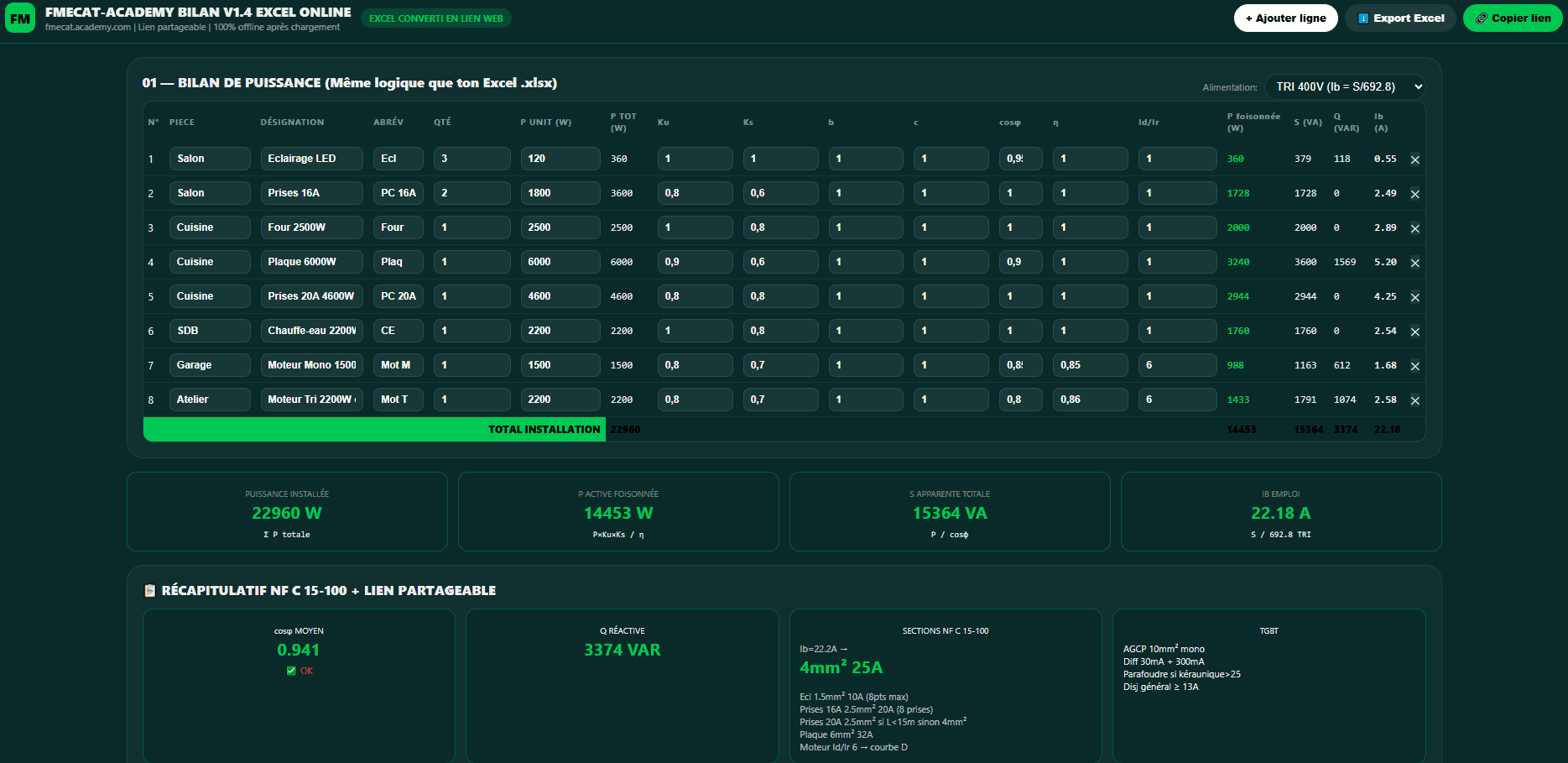
Task: Edit efficiency field showing 0,85
Action: tap(1091, 365)
